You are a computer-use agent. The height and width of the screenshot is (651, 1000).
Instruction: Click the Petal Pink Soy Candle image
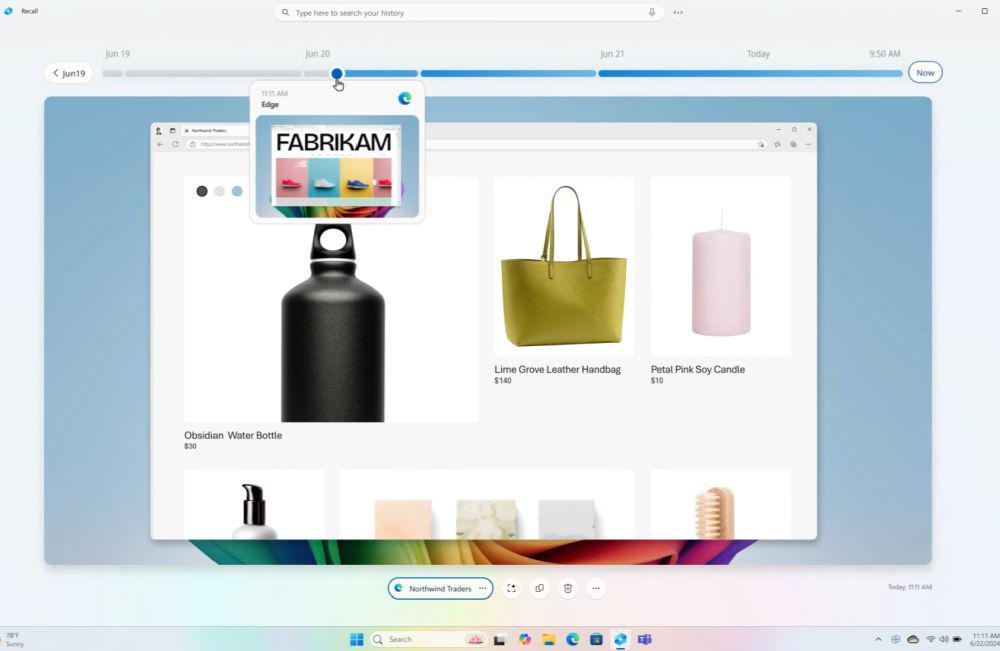point(721,267)
